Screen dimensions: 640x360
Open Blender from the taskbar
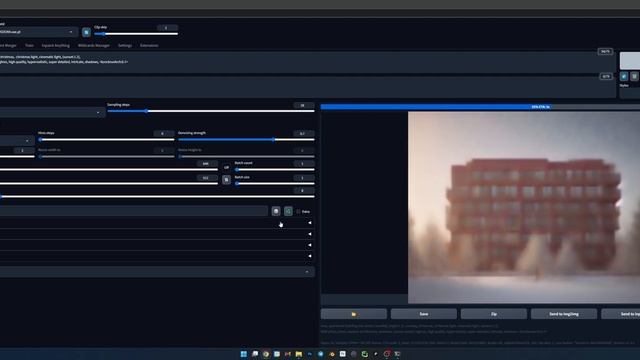331,354
